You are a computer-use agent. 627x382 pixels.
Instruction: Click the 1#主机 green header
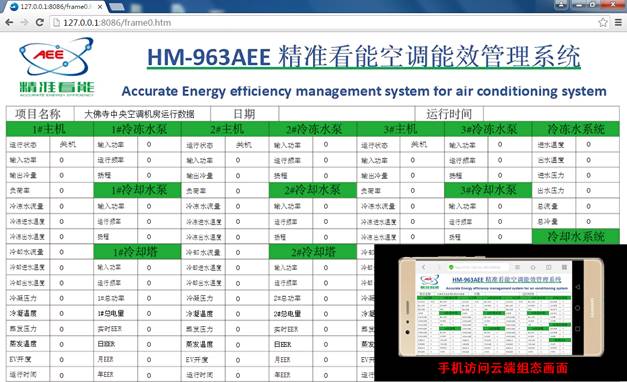tap(50, 129)
